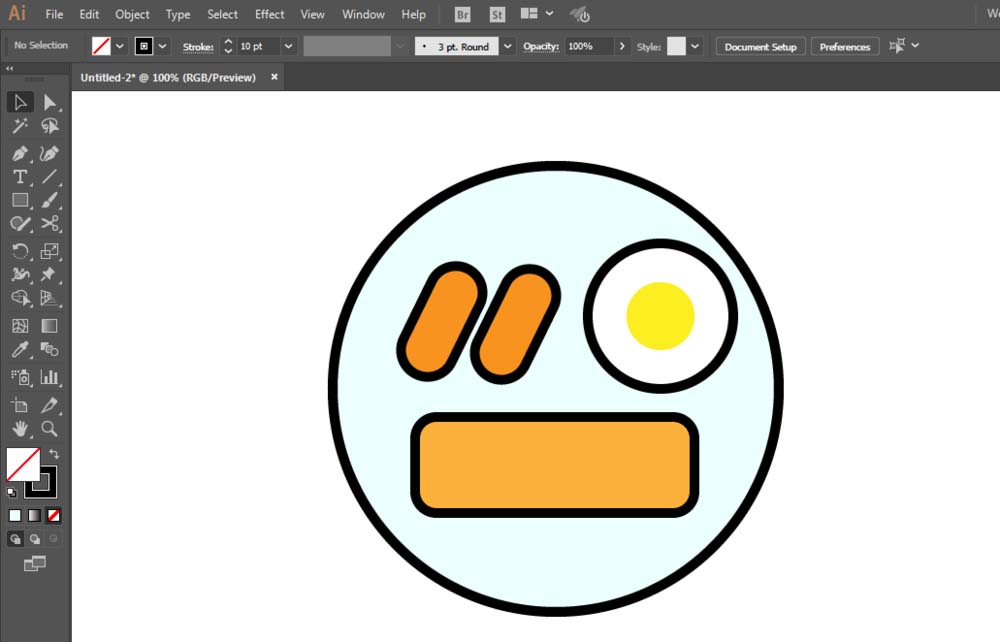Activate the Type tool
The image size is (1000, 642).
tap(20, 177)
